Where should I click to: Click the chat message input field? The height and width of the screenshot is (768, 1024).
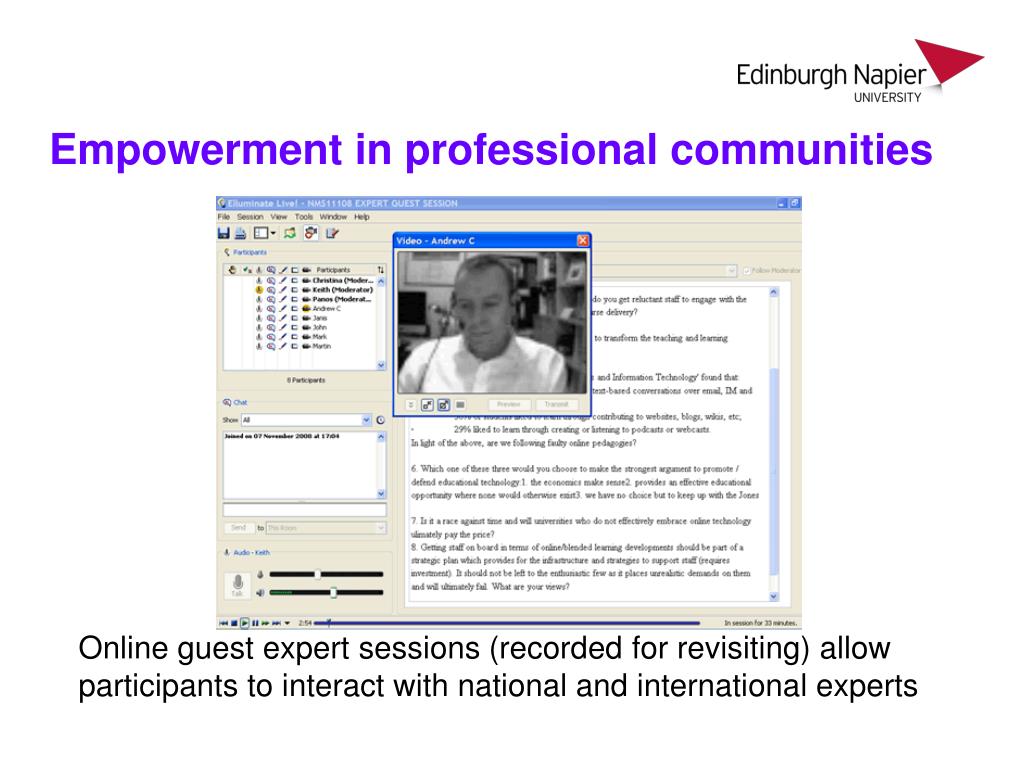coord(304,509)
